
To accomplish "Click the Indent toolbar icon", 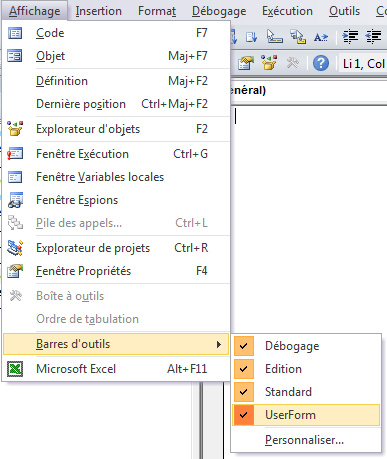I will tap(350, 37).
